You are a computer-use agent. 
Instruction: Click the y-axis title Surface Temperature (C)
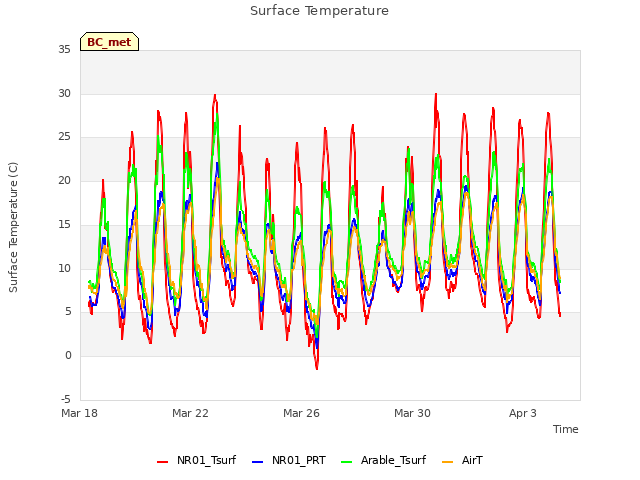13,227
